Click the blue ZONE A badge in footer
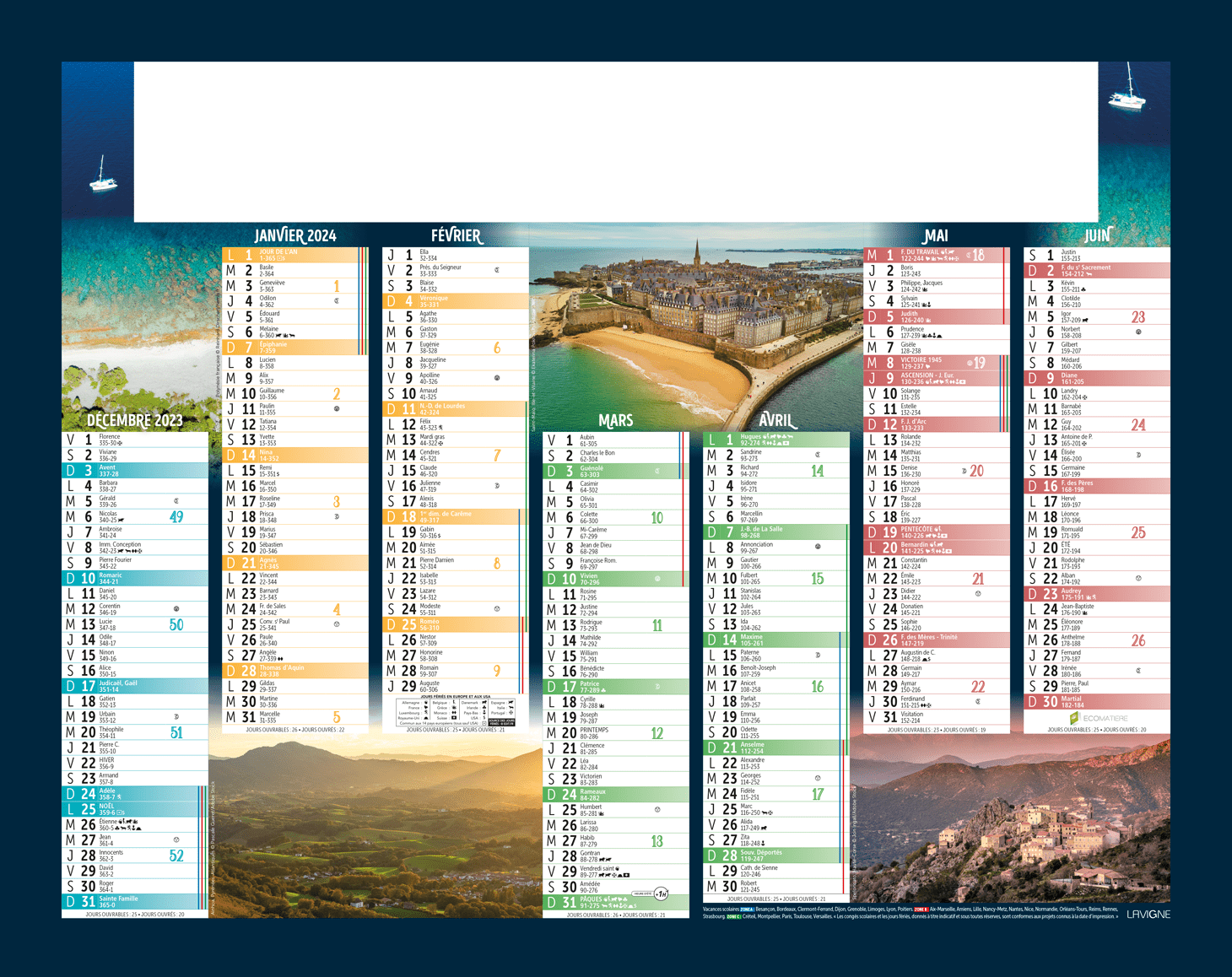1232x977 pixels. point(747,910)
